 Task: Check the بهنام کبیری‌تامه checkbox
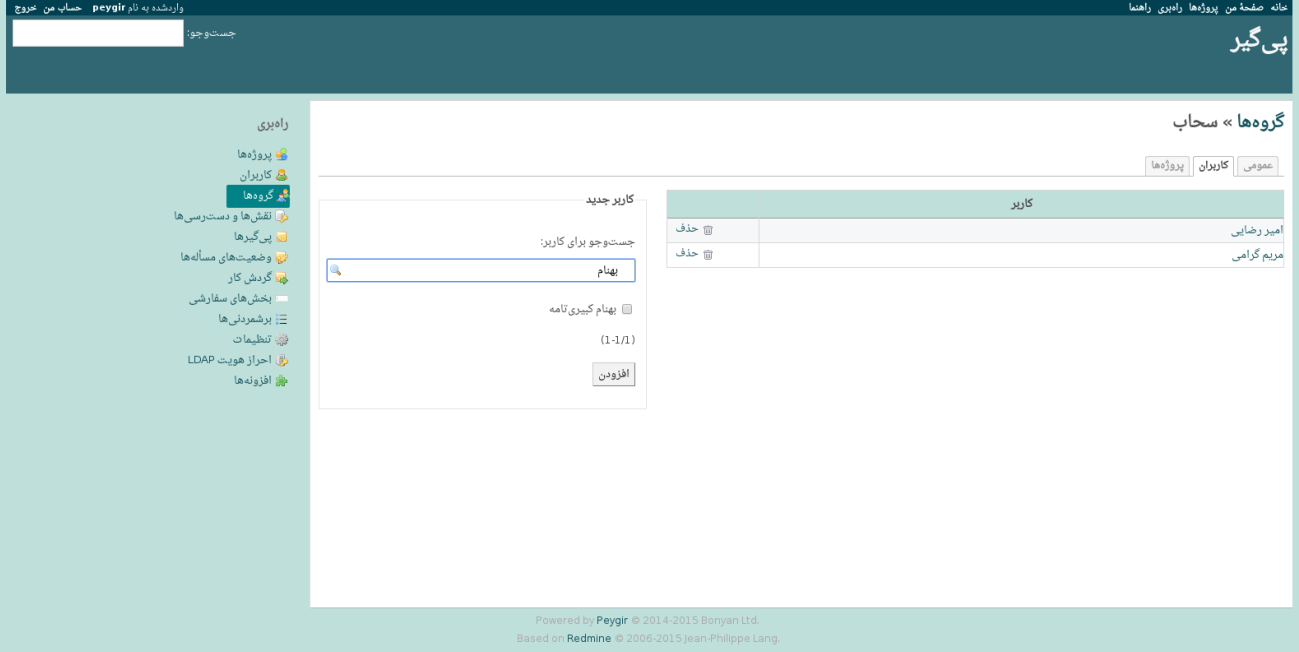point(627,309)
